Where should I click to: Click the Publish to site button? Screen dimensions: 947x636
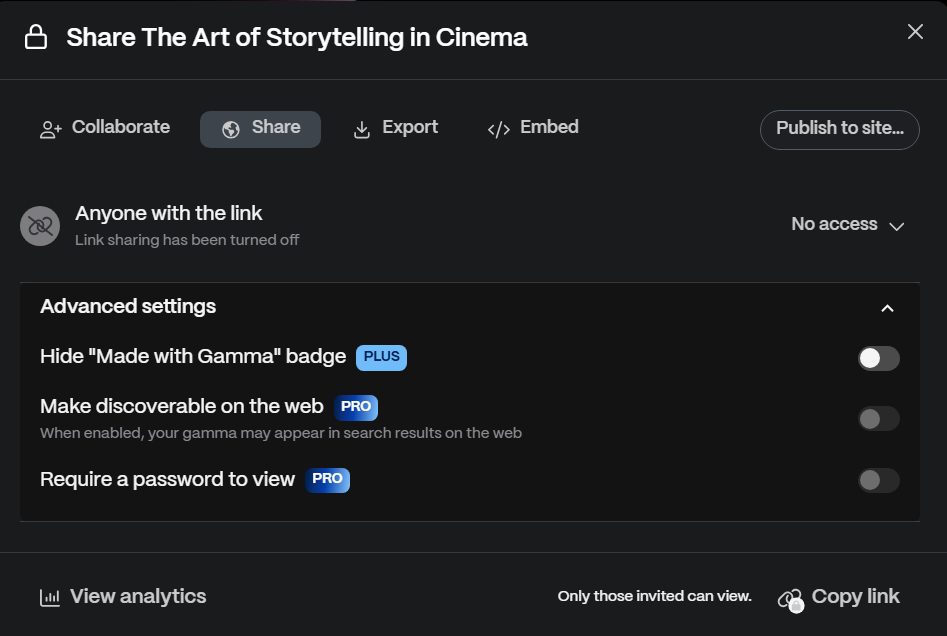(x=839, y=129)
